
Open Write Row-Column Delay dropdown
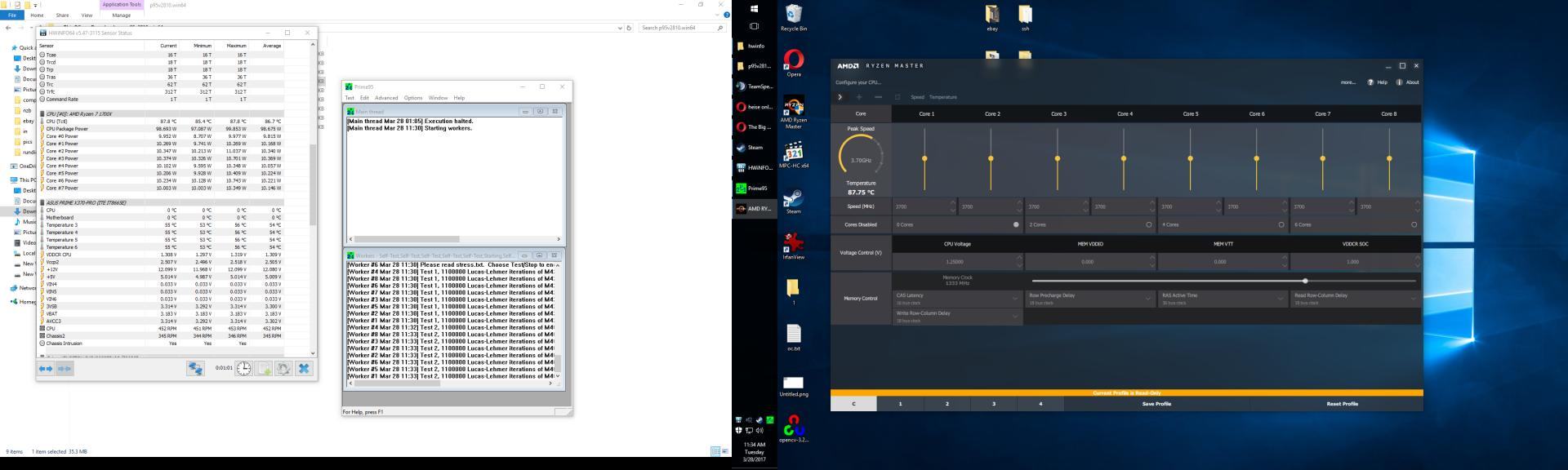click(x=958, y=317)
